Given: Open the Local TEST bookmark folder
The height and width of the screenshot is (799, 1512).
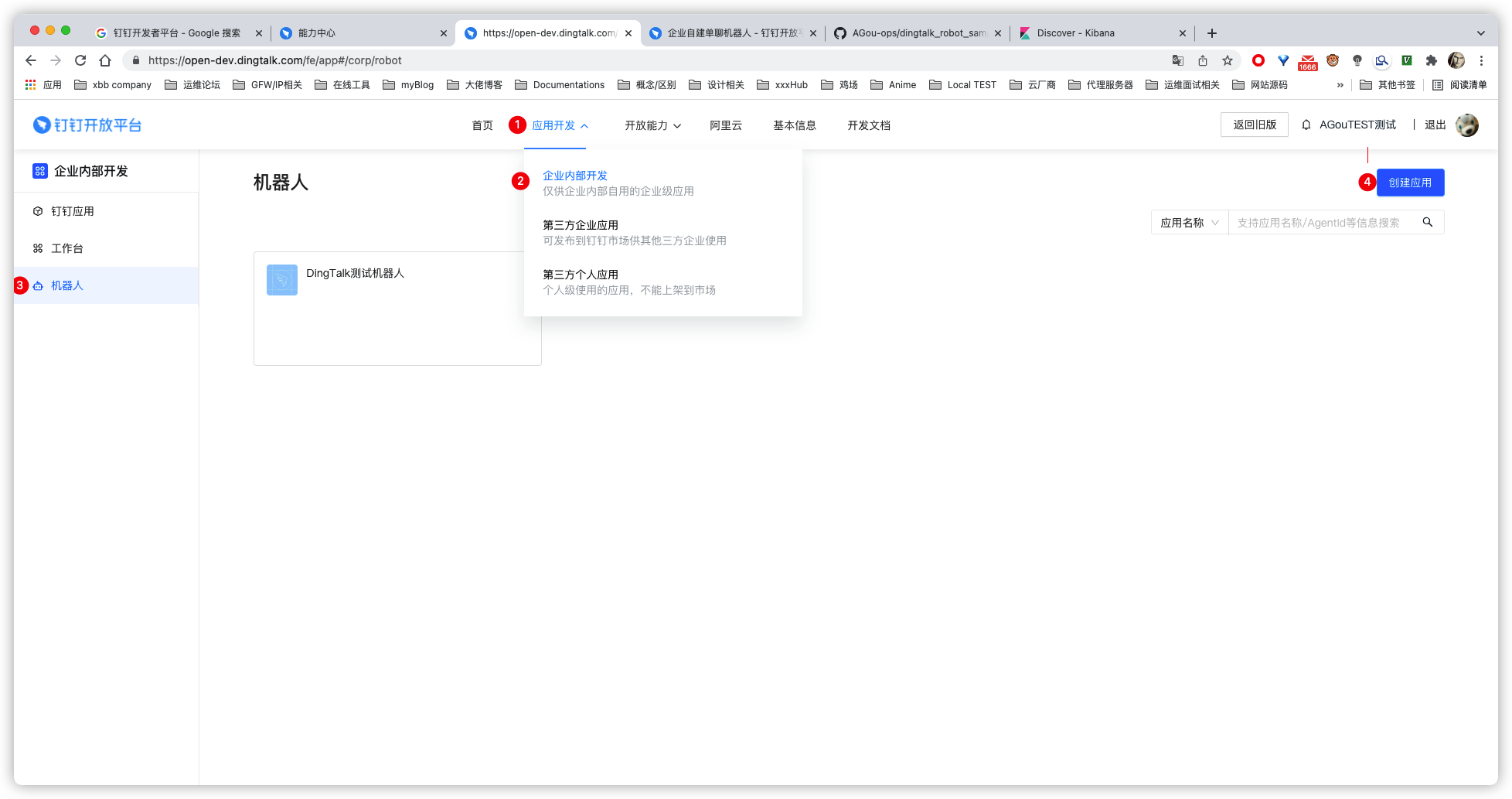Looking at the screenshot, I should point(962,85).
